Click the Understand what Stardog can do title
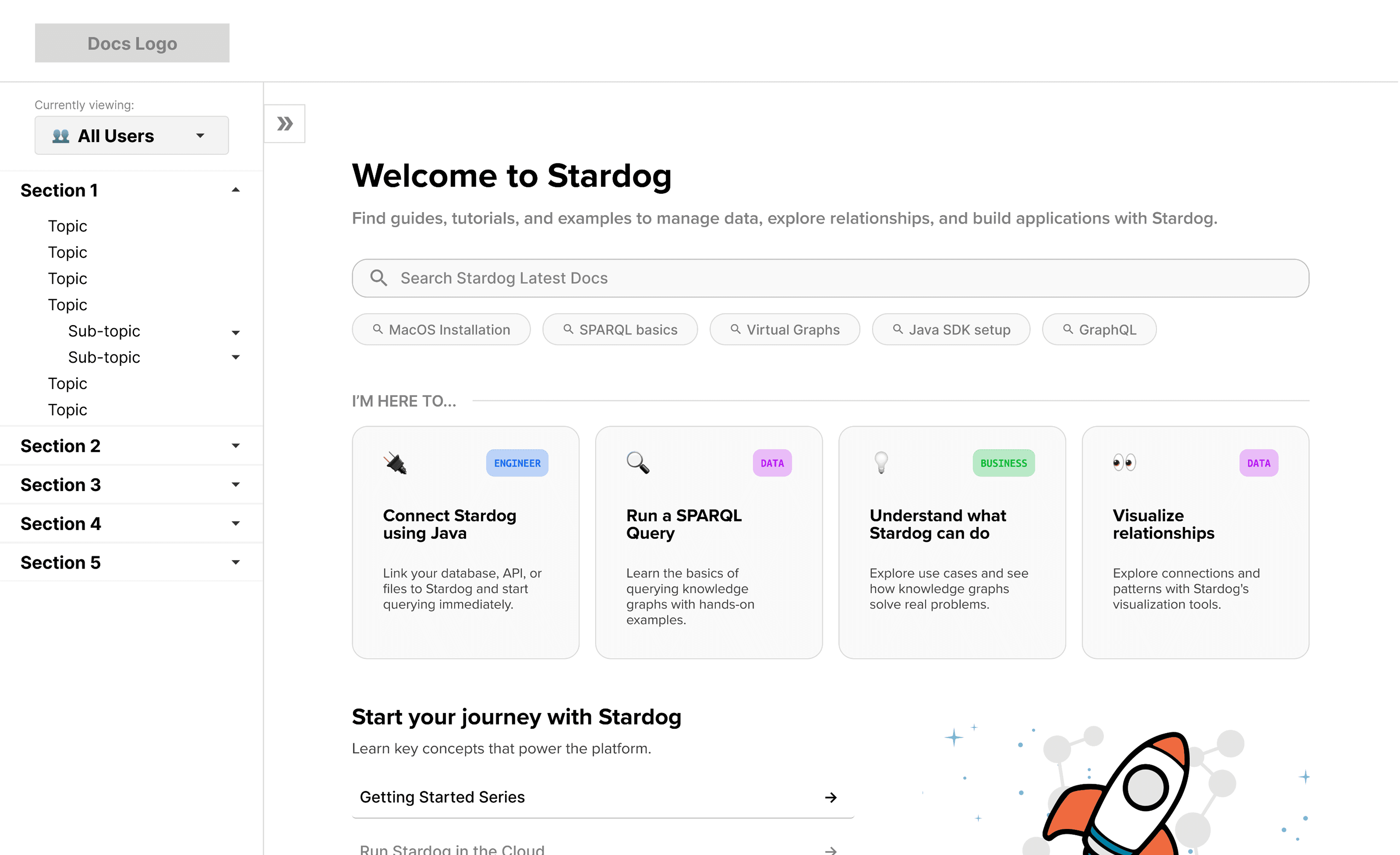 click(x=937, y=524)
